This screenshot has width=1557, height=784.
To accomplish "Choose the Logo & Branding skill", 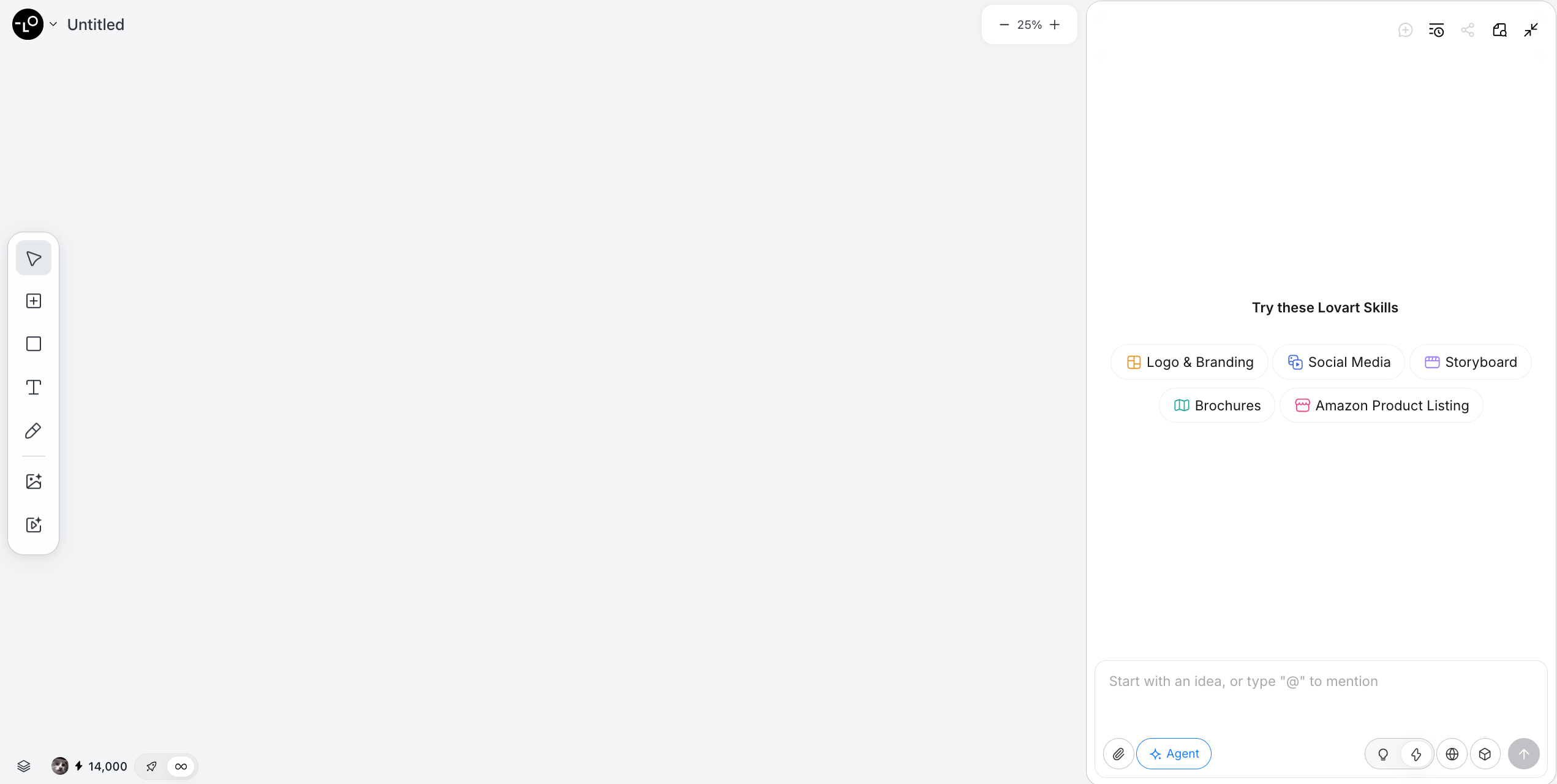I will point(1189,362).
